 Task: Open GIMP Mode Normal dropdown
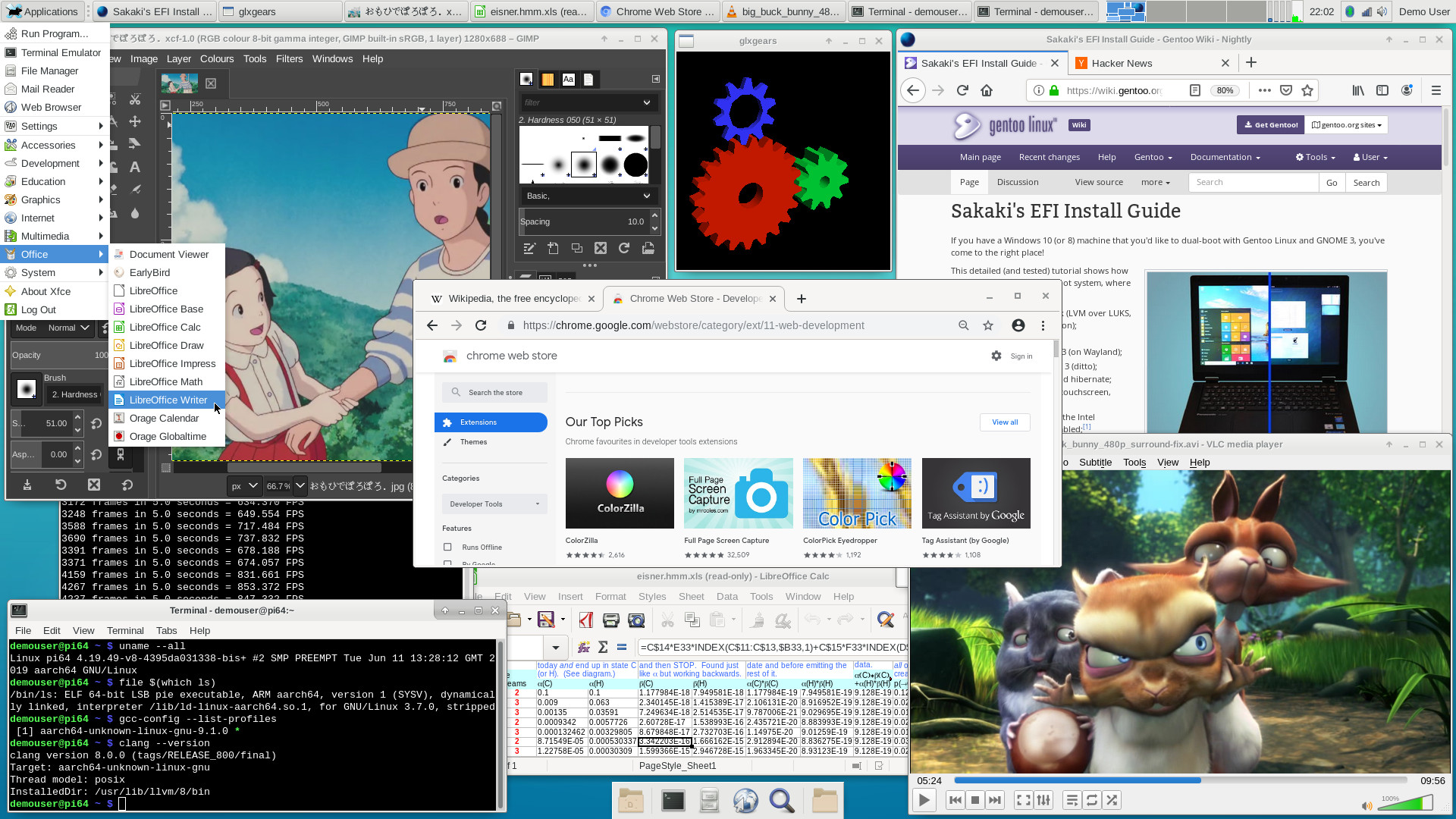tap(68, 328)
